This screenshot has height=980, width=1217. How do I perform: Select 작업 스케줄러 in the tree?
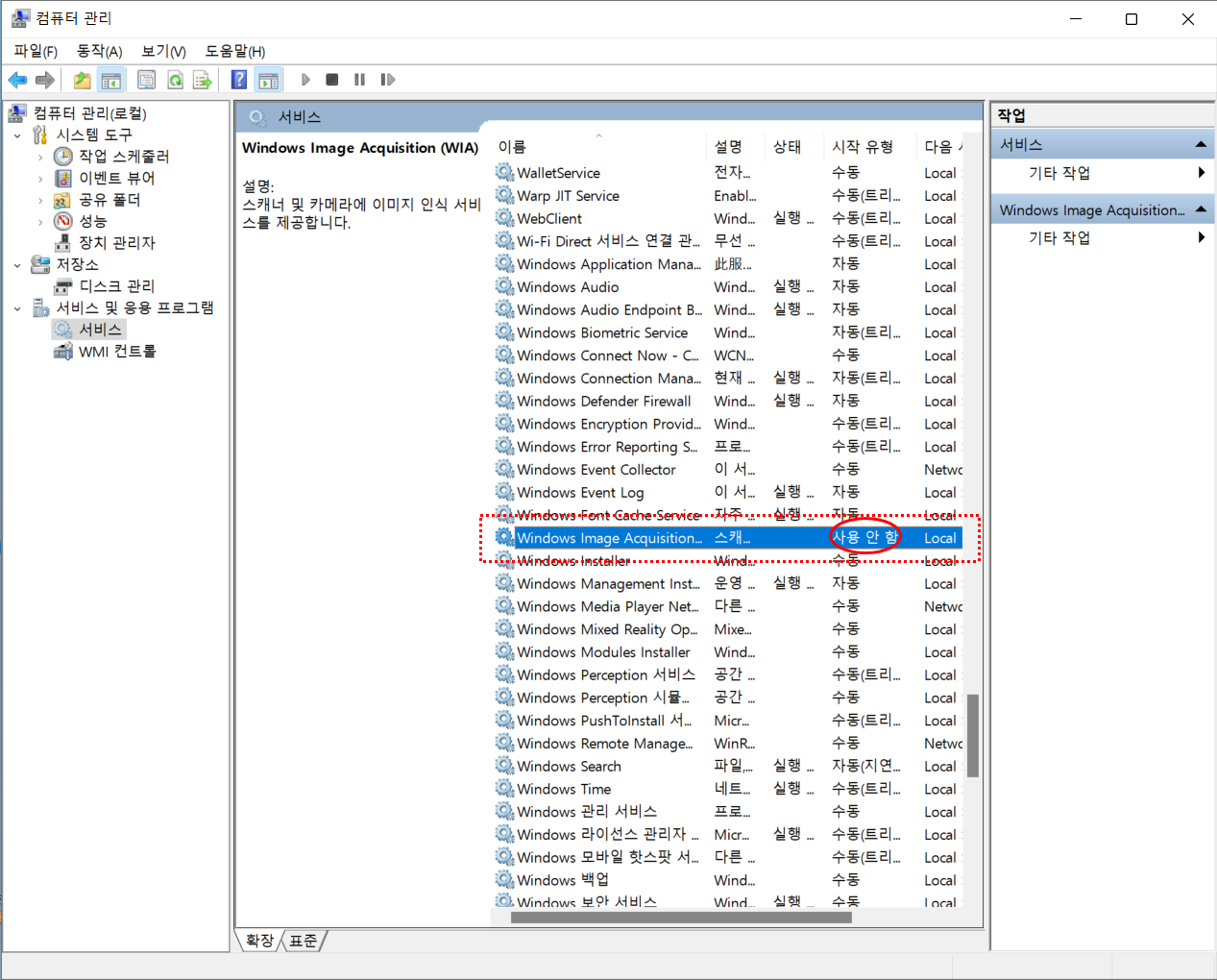coord(124,156)
